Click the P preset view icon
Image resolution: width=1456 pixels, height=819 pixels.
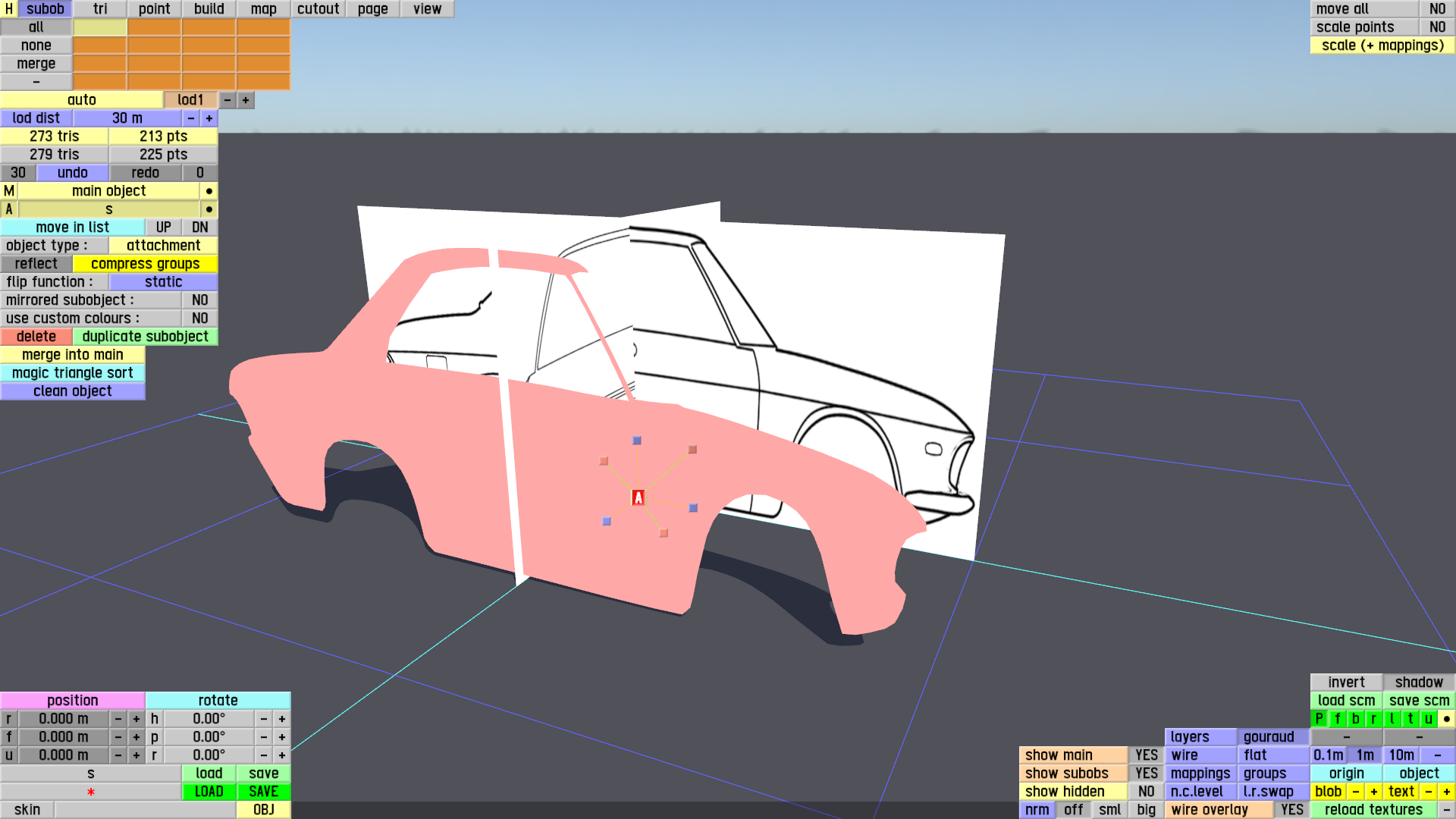point(1319,719)
